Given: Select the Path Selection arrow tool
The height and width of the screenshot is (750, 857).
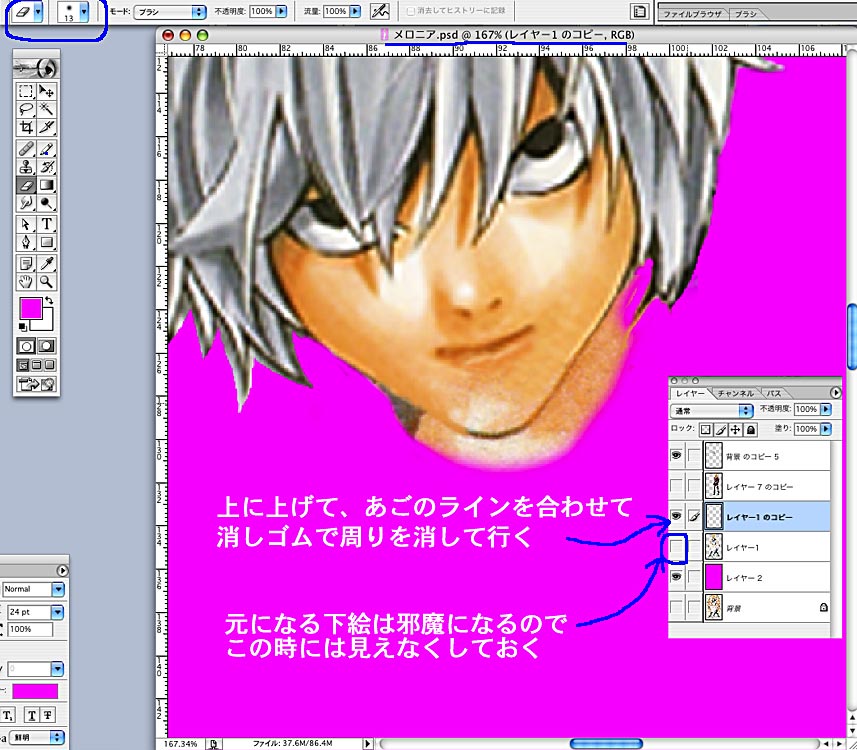Looking at the screenshot, I should click(26, 224).
